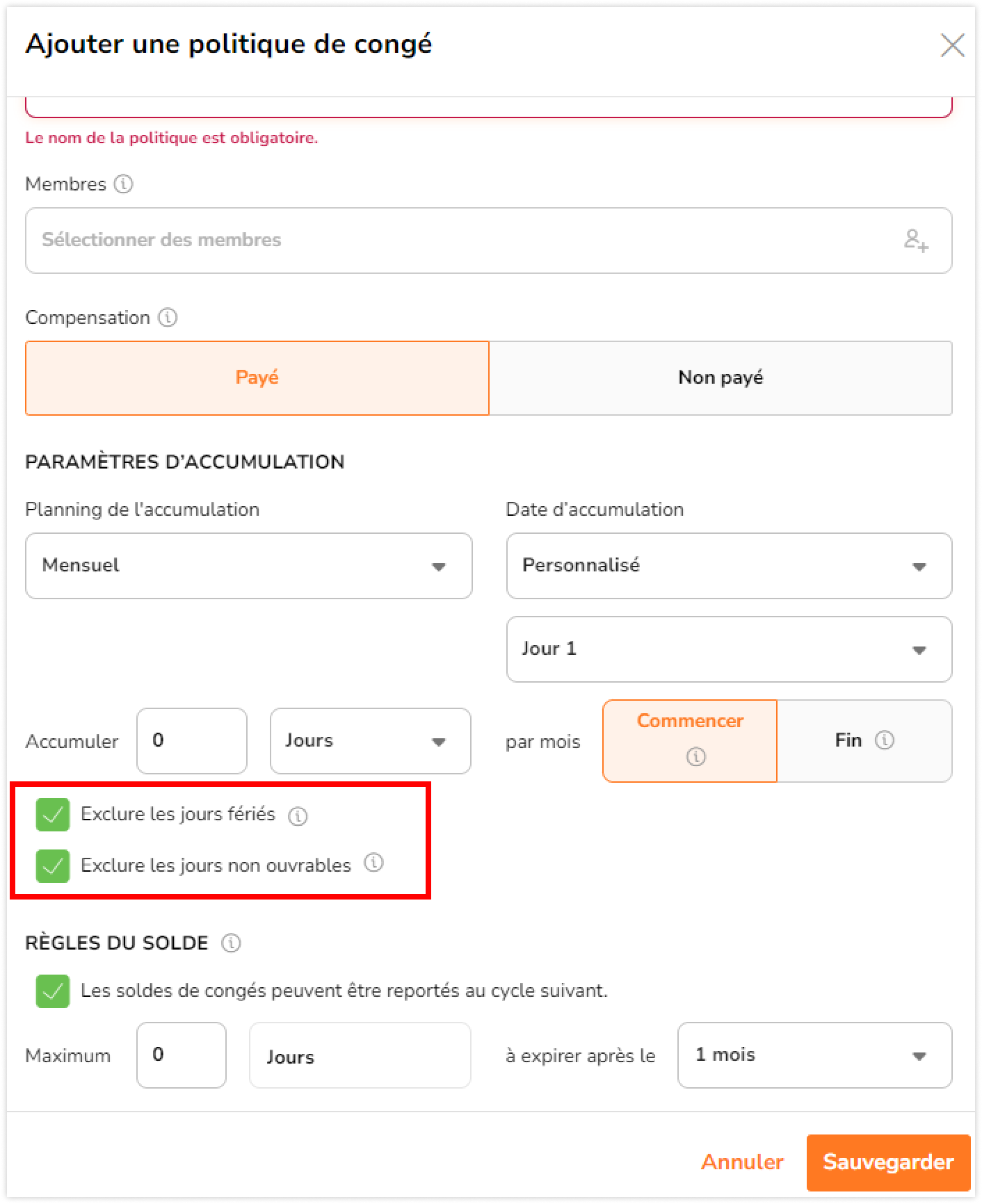The image size is (982, 1204).
Task: Open the Jour 1 dropdown
Action: 729,649
